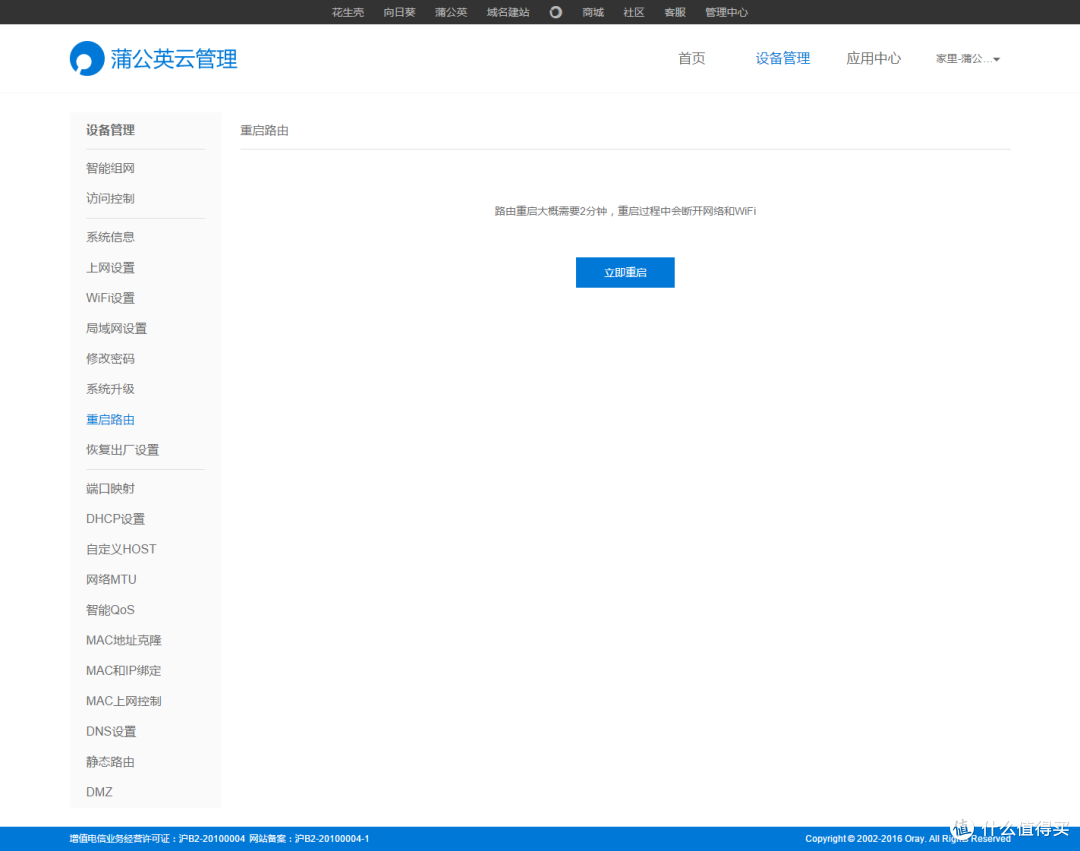
Task: Select 局域网设置 in sidebar
Action: [x=116, y=328]
